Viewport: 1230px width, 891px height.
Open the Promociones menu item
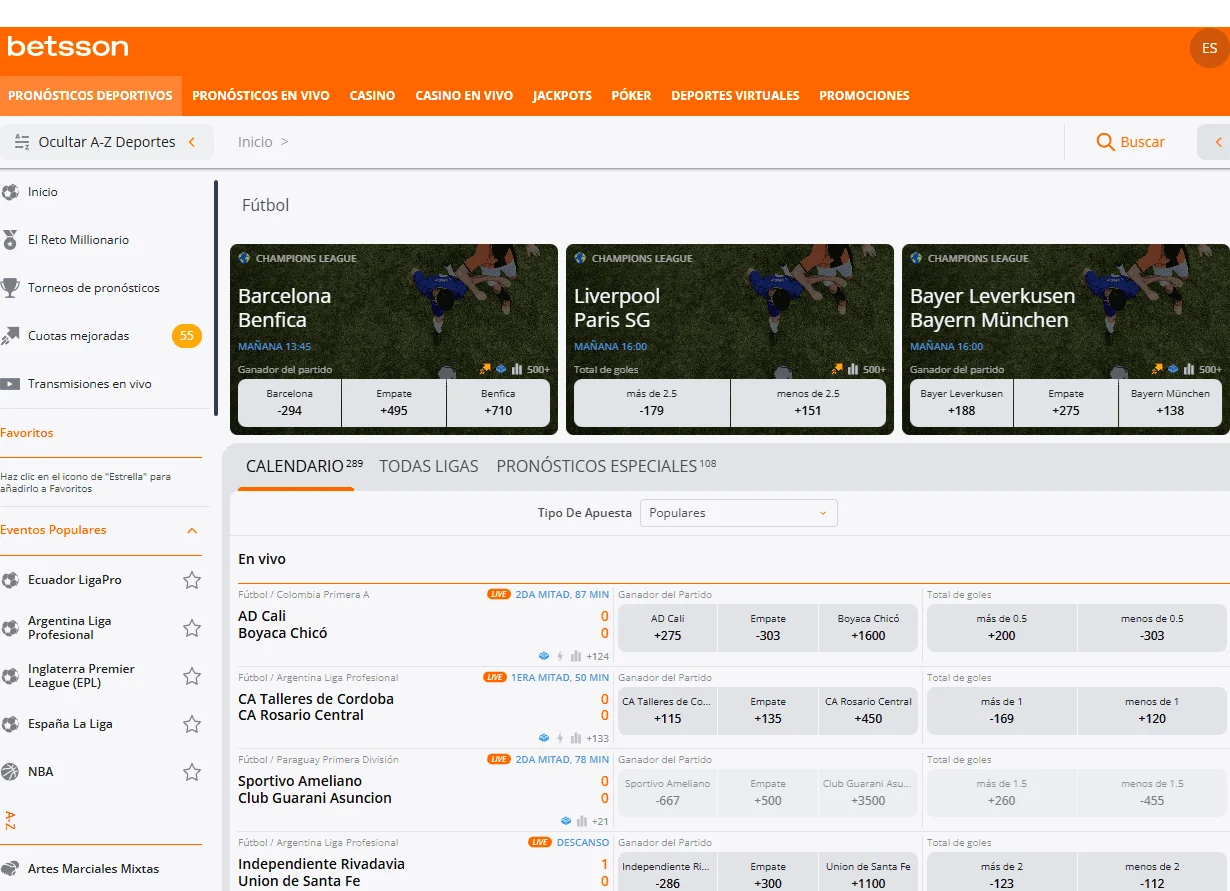tap(864, 96)
